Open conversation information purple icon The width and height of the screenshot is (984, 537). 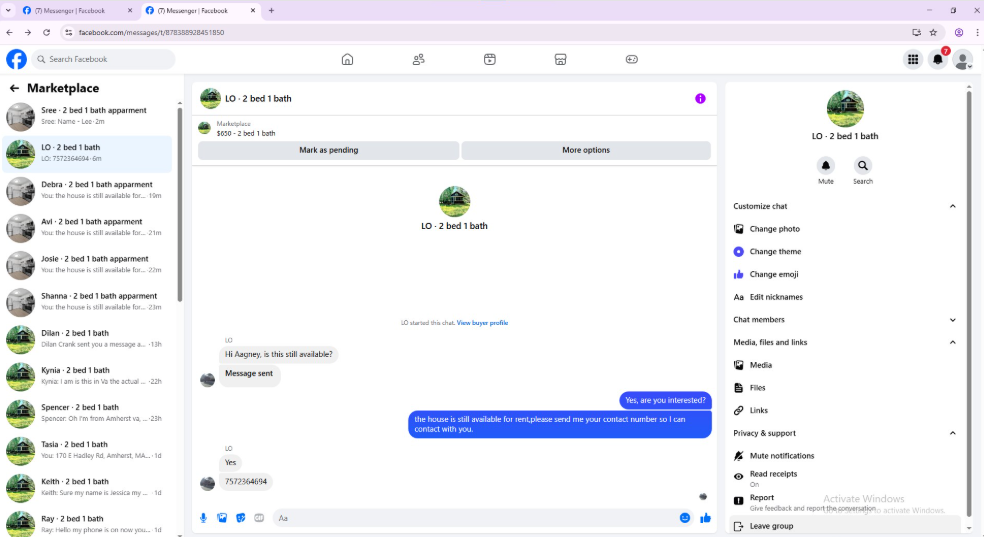(x=700, y=98)
